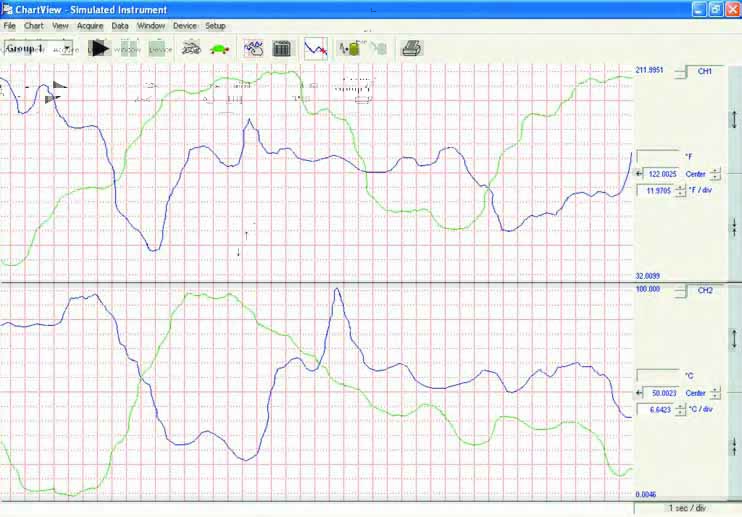Open the PostView trace icon

316,48
